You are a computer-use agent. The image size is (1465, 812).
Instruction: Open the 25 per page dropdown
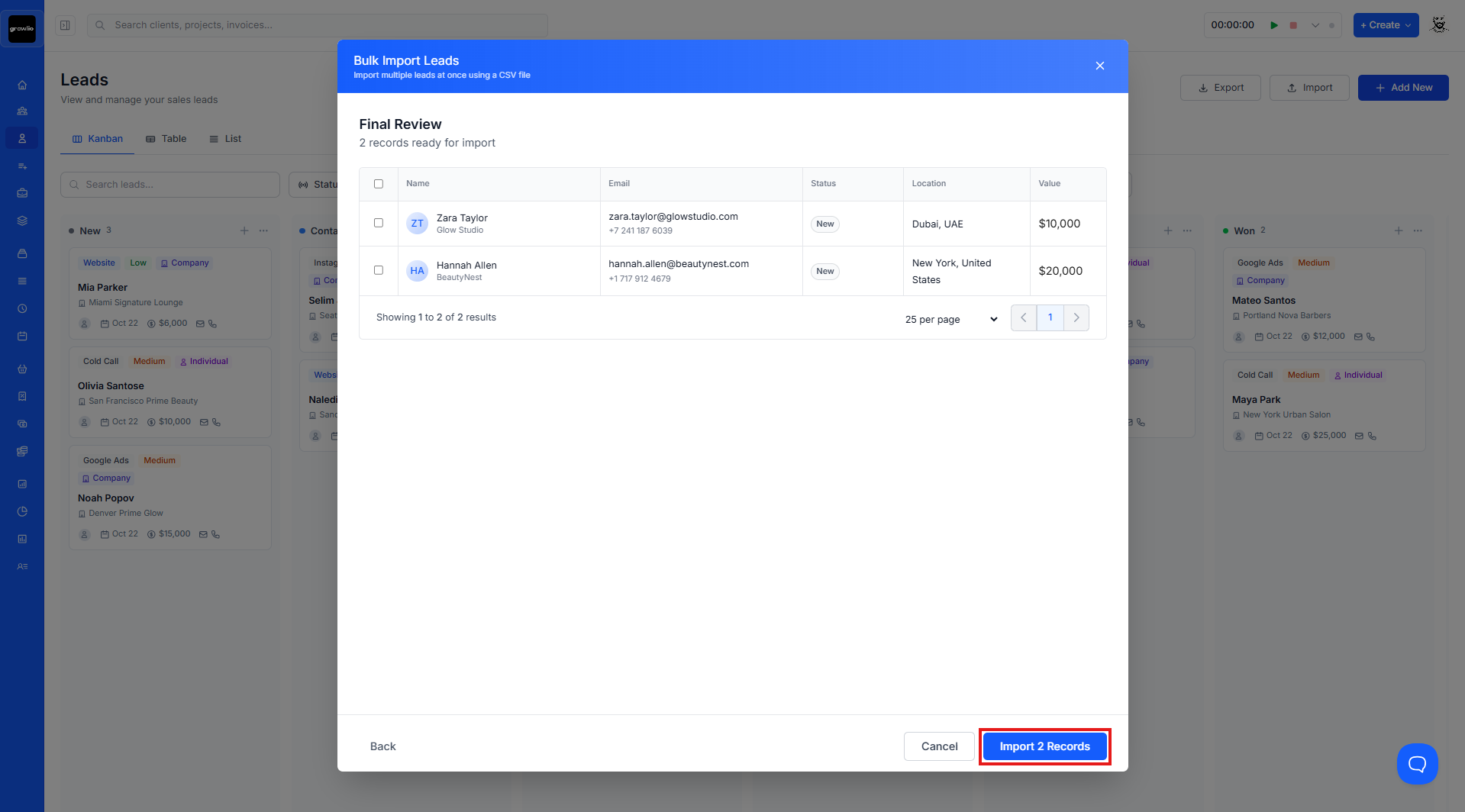coord(950,319)
